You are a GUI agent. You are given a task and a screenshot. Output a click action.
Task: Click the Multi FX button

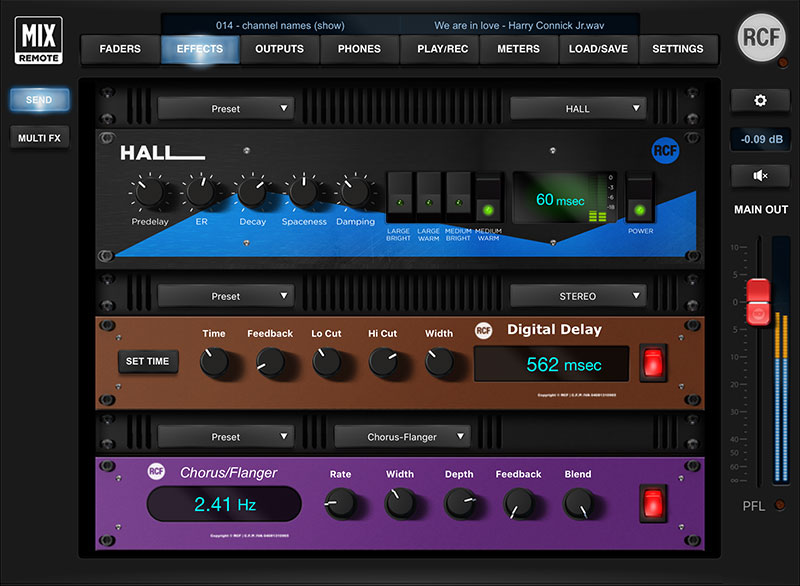tap(40, 138)
